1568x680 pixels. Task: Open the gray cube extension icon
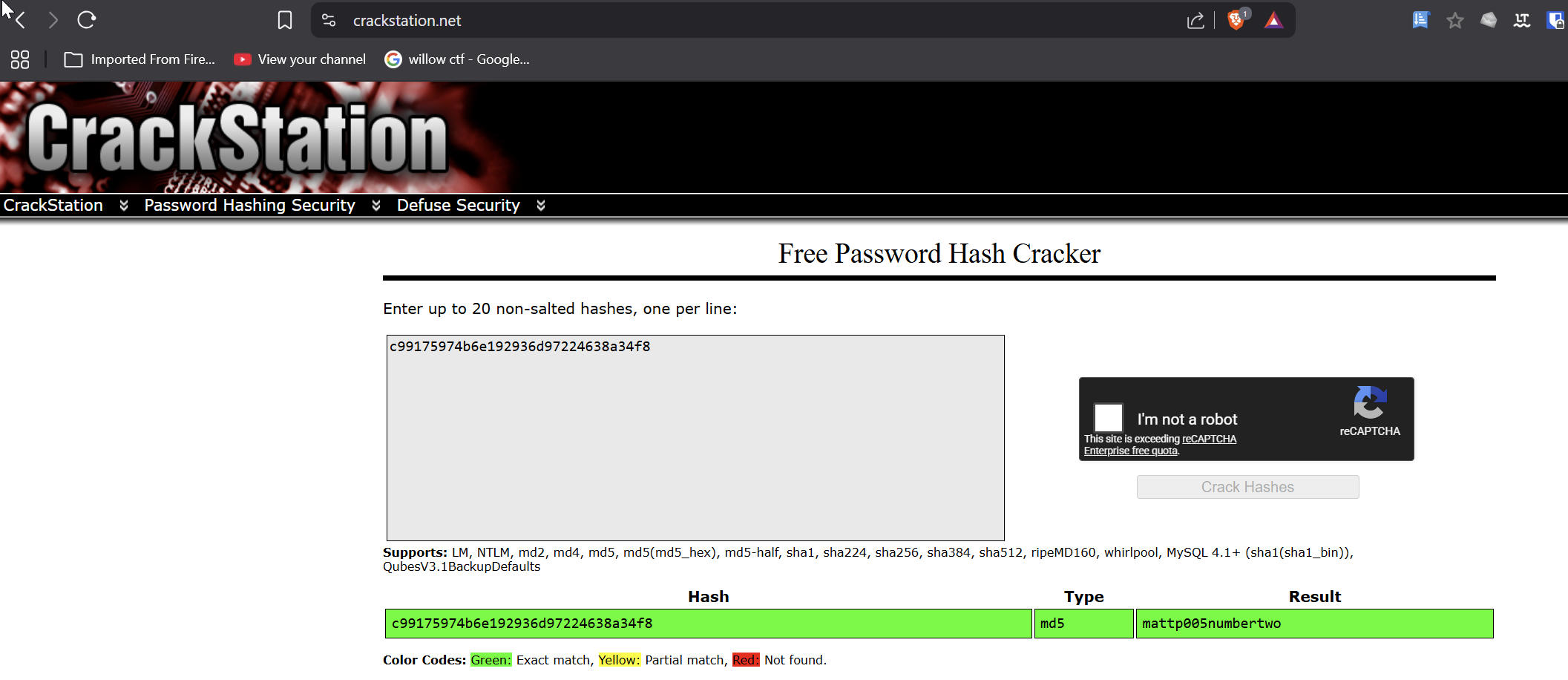1489,20
